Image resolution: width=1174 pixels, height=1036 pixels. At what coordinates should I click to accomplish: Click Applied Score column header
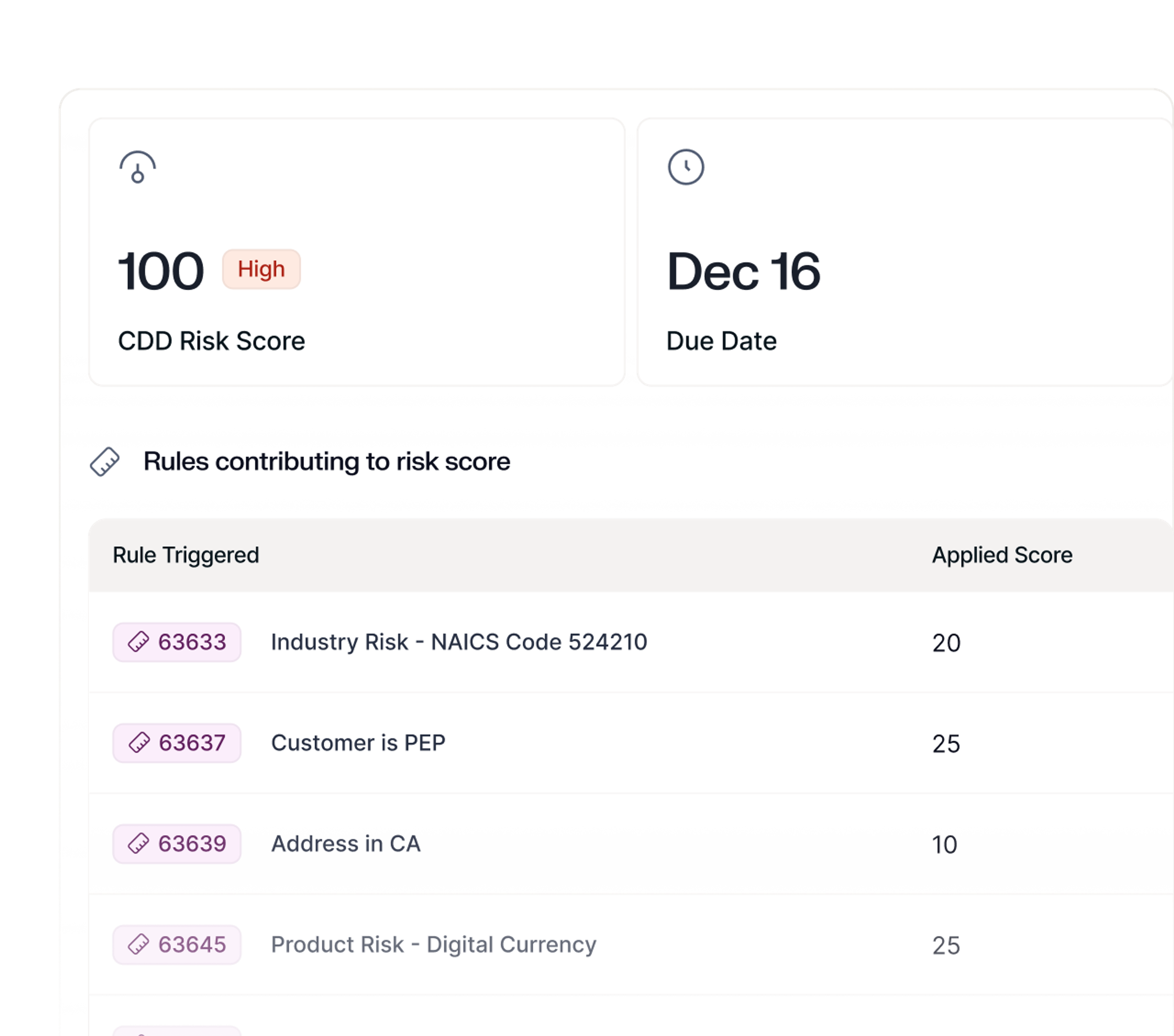1001,555
